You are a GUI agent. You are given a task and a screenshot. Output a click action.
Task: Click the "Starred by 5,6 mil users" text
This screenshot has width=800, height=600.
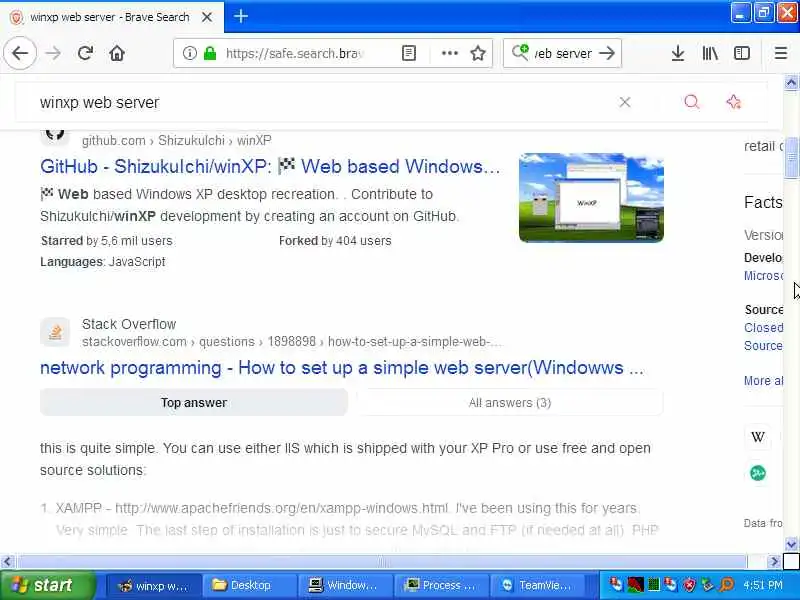107,240
